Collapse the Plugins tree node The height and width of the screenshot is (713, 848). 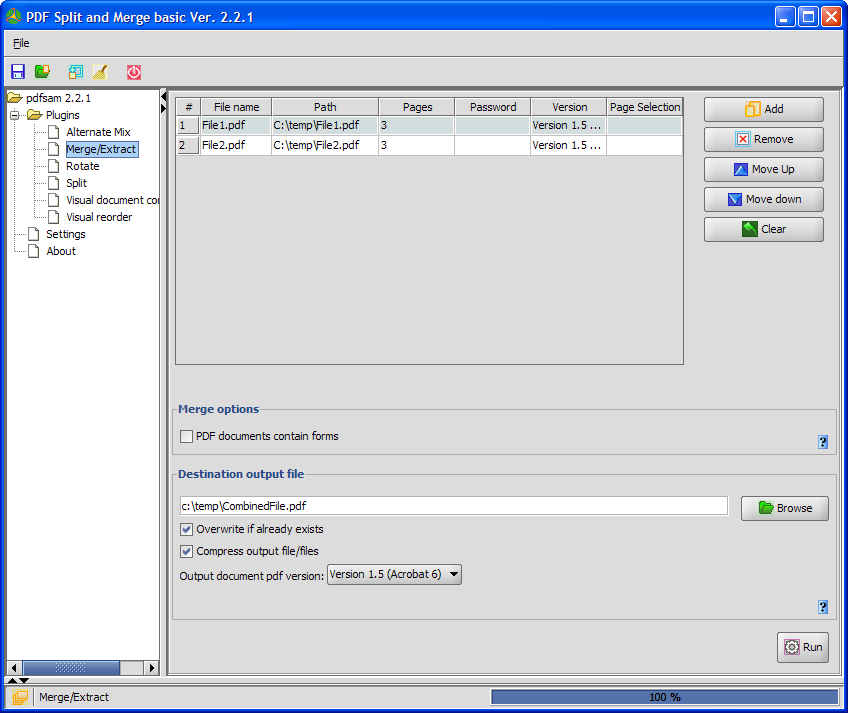[x=15, y=115]
